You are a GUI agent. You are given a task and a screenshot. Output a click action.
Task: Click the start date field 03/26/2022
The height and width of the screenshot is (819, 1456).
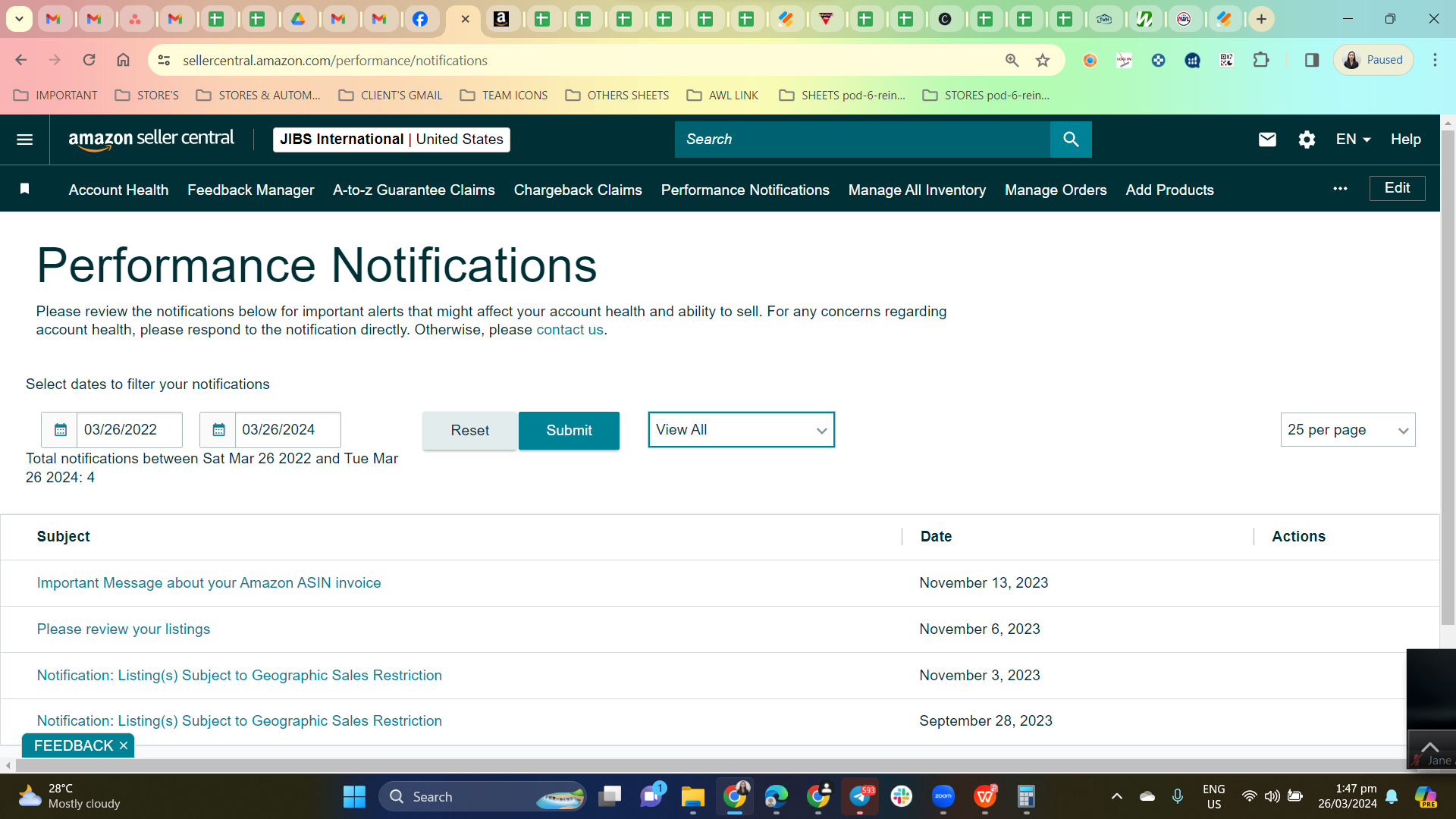coord(129,430)
